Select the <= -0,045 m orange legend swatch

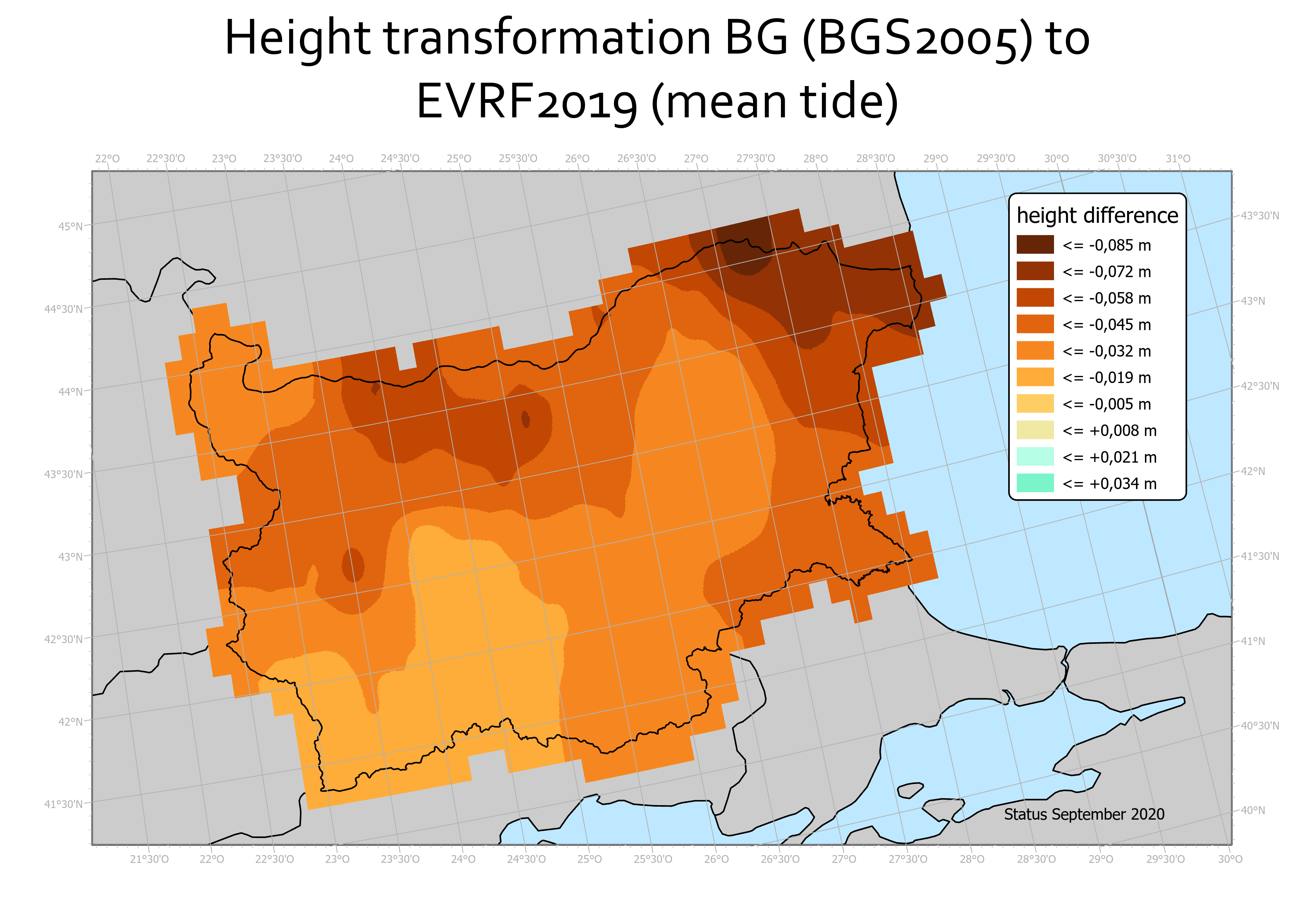click(1035, 324)
